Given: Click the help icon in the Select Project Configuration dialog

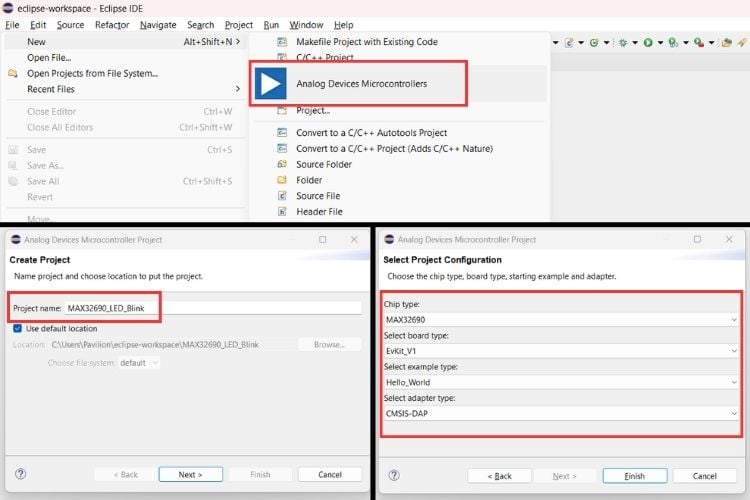Looking at the screenshot, I should click(394, 475).
